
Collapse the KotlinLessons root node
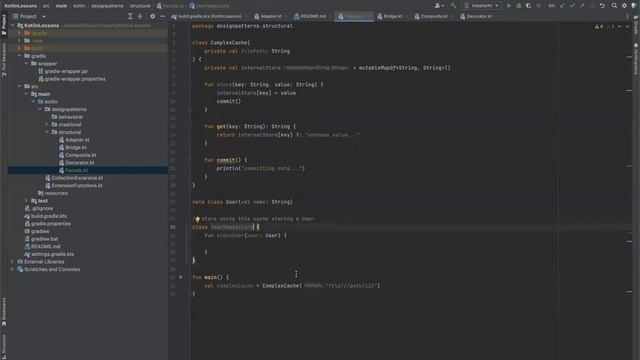point(12,25)
